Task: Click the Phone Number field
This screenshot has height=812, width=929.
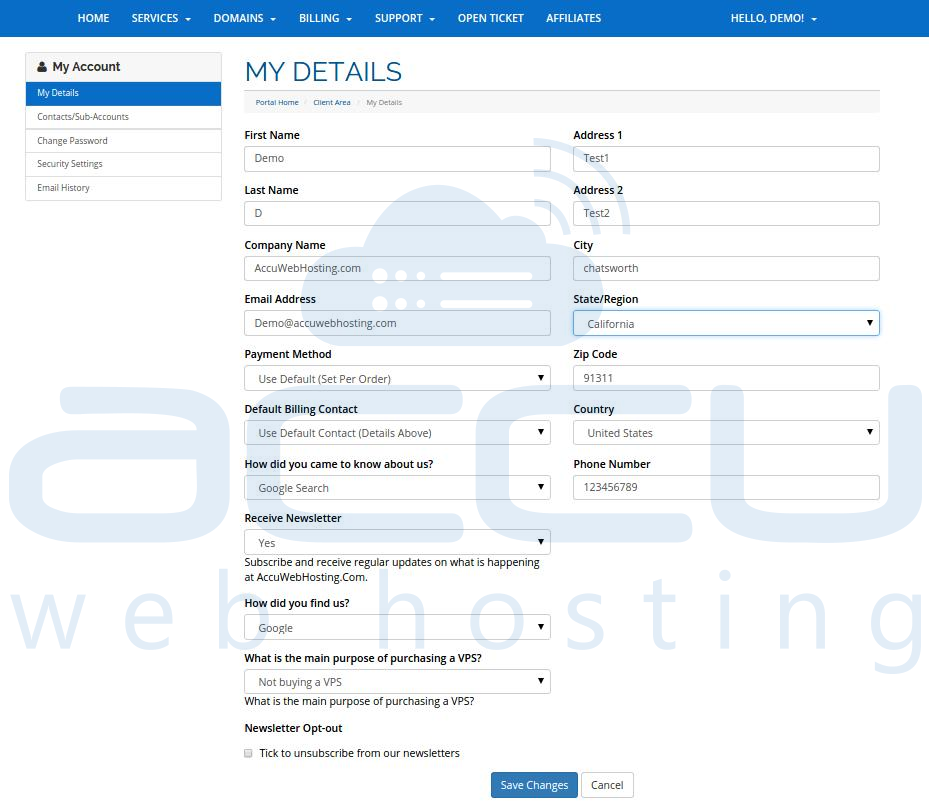Action: pyautogui.click(x=726, y=487)
